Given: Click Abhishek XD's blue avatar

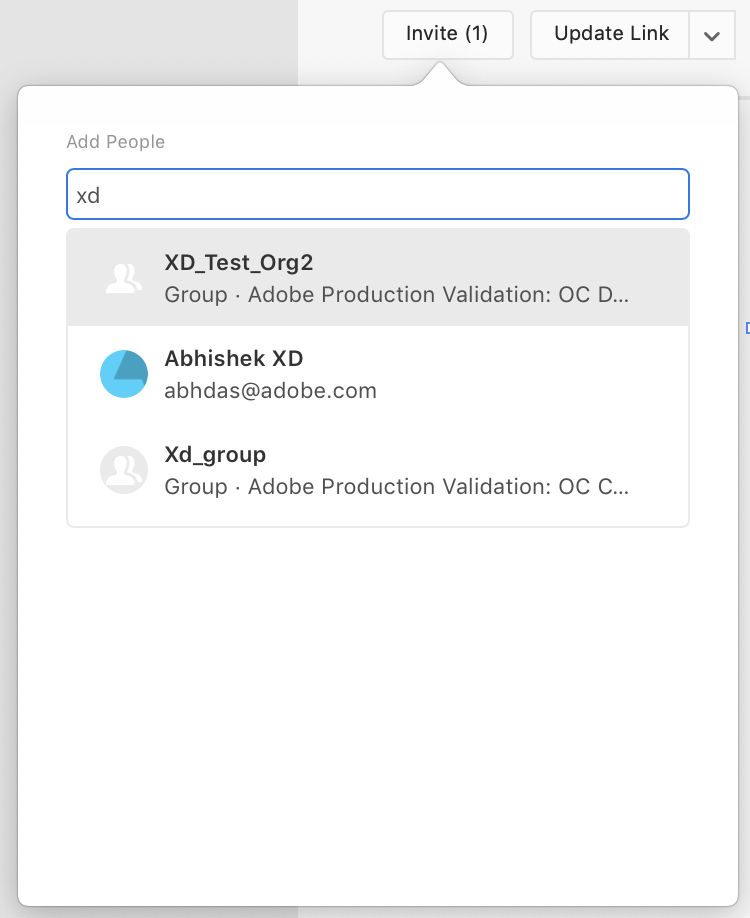Looking at the screenshot, I should (124, 374).
